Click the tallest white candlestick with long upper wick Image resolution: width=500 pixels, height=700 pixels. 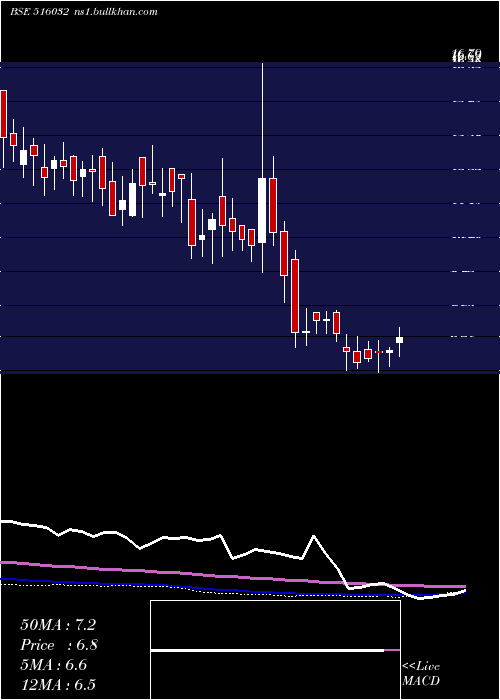[262, 167]
